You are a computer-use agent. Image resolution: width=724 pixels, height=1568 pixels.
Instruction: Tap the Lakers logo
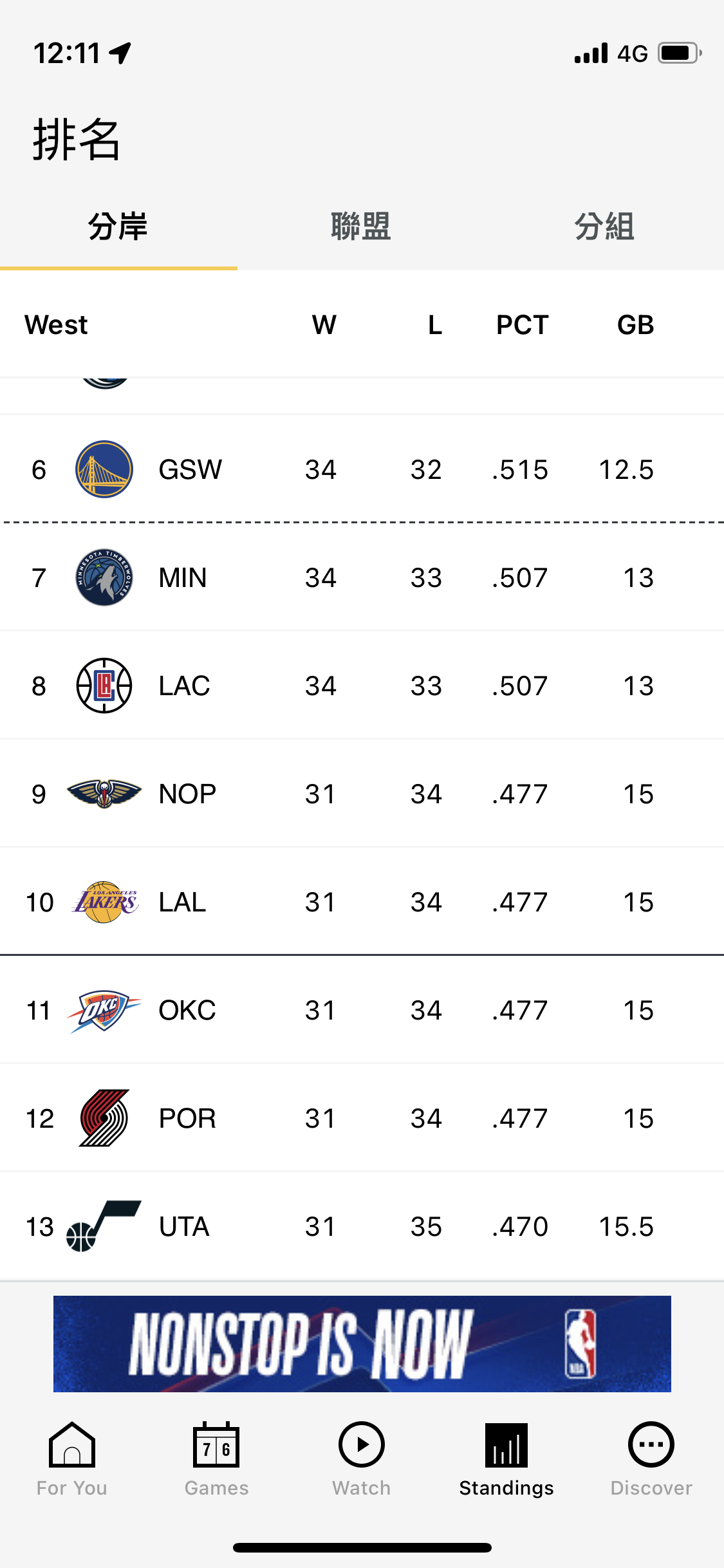pyautogui.click(x=106, y=902)
